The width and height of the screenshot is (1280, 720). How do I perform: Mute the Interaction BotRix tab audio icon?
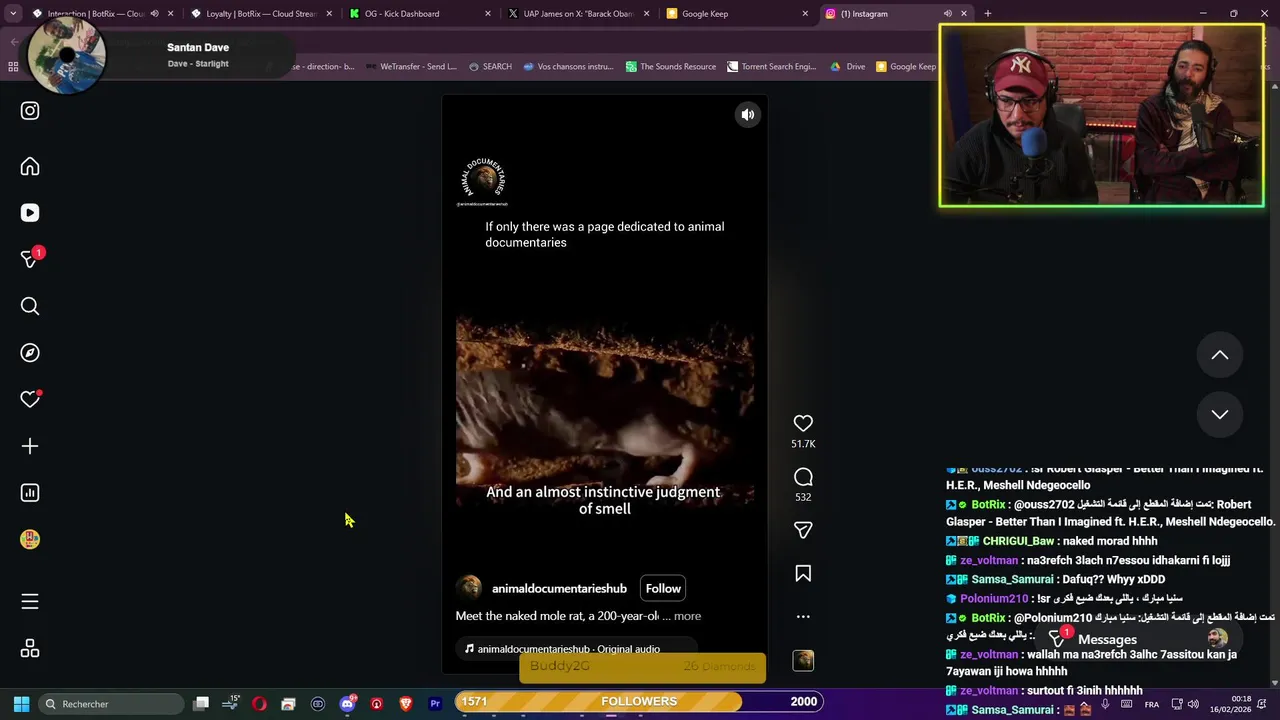tap(154, 14)
